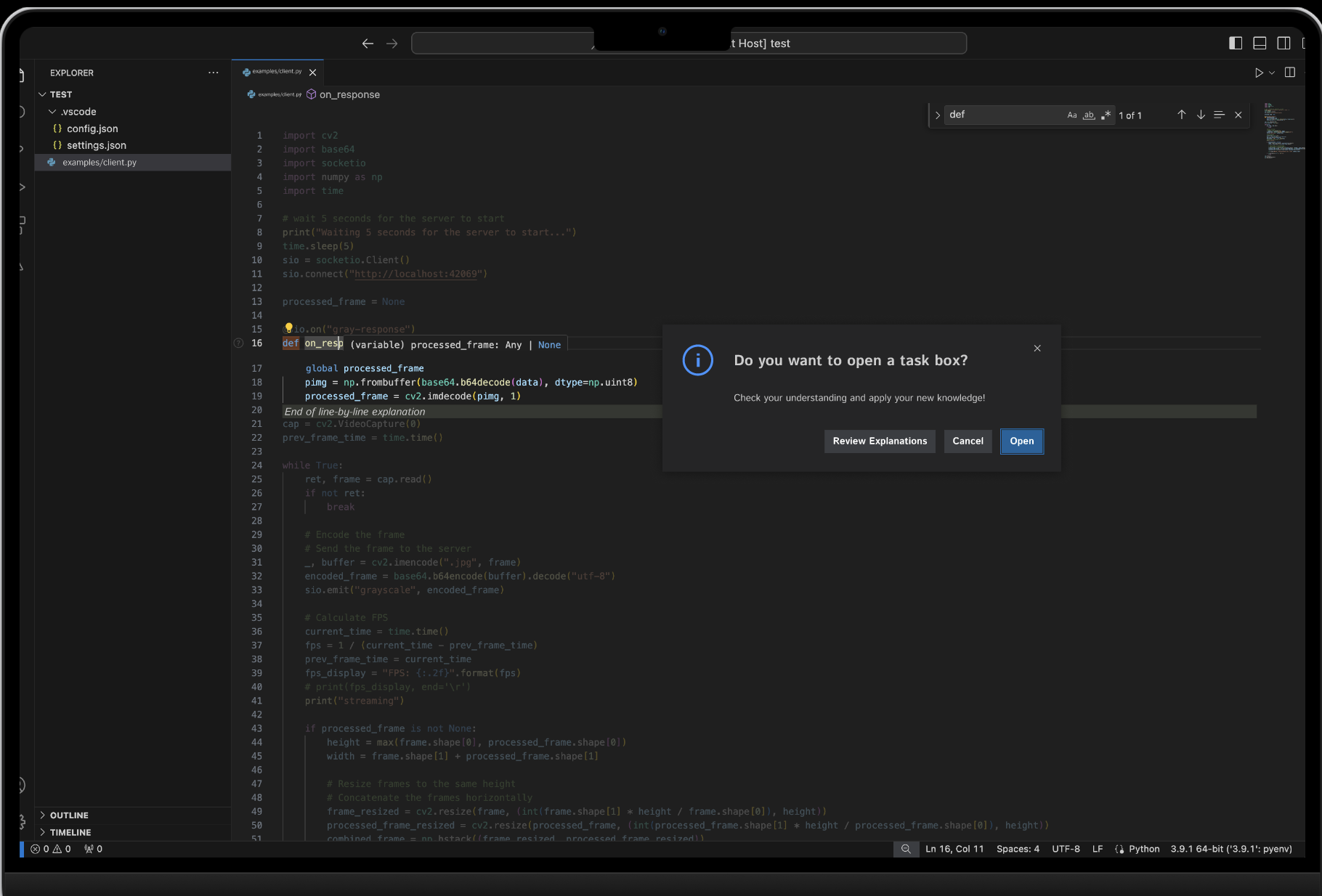Toggle Match Whole Word in find widget
The height and width of the screenshot is (896, 1322).
point(1089,115)
